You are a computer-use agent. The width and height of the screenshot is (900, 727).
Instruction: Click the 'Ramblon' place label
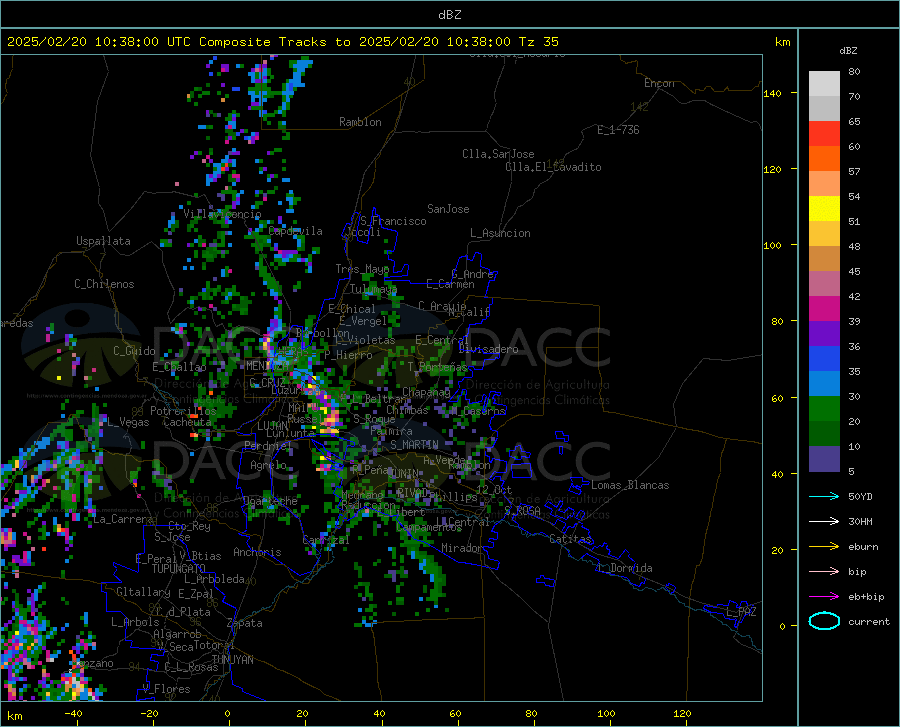pos(360,122)
